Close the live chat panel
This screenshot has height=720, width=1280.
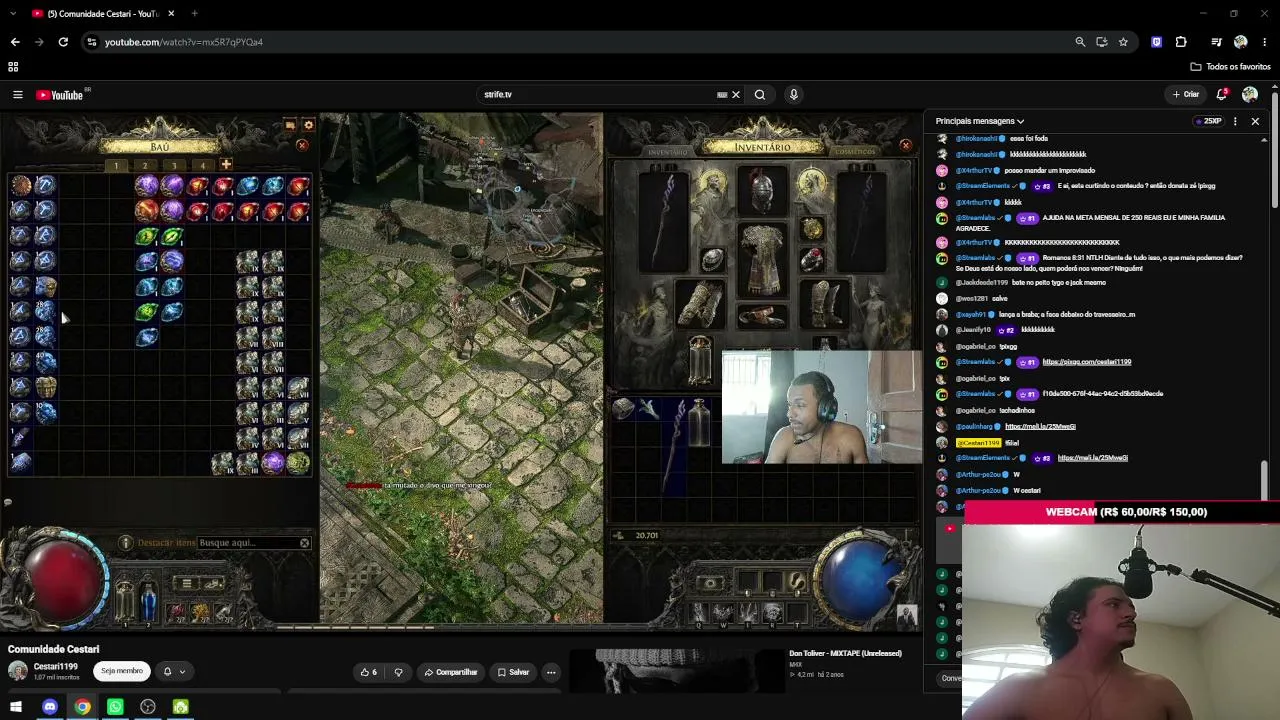1255,121
